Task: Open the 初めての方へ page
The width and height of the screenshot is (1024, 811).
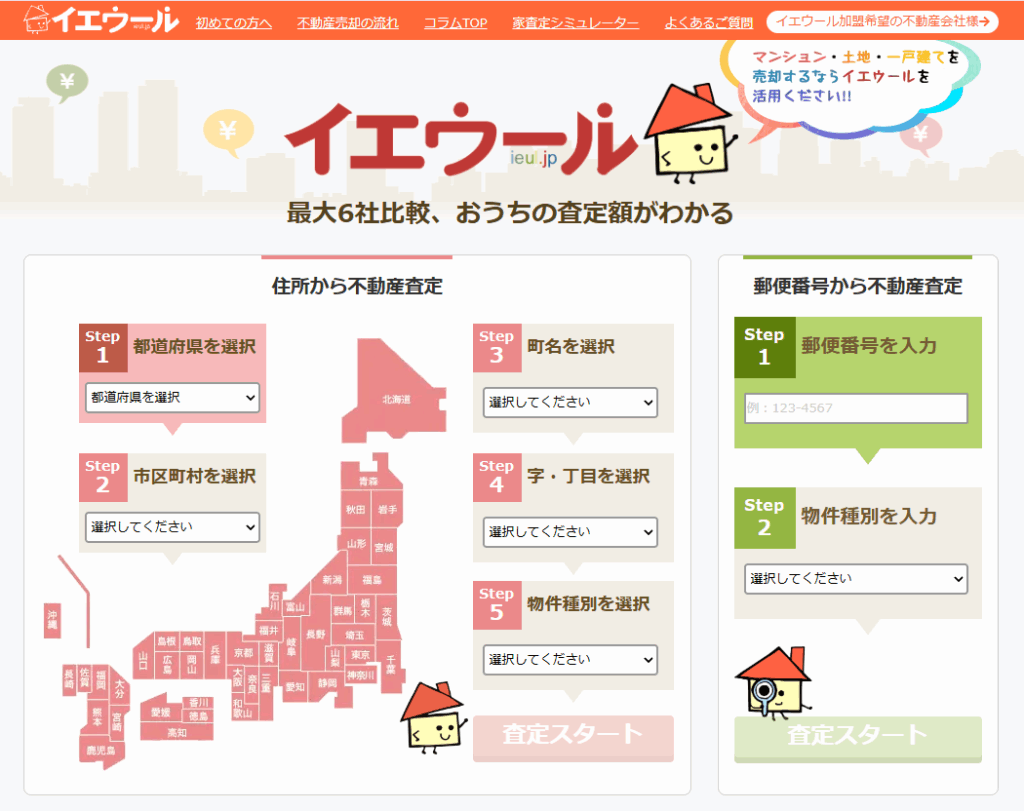Action: point(234,23)
